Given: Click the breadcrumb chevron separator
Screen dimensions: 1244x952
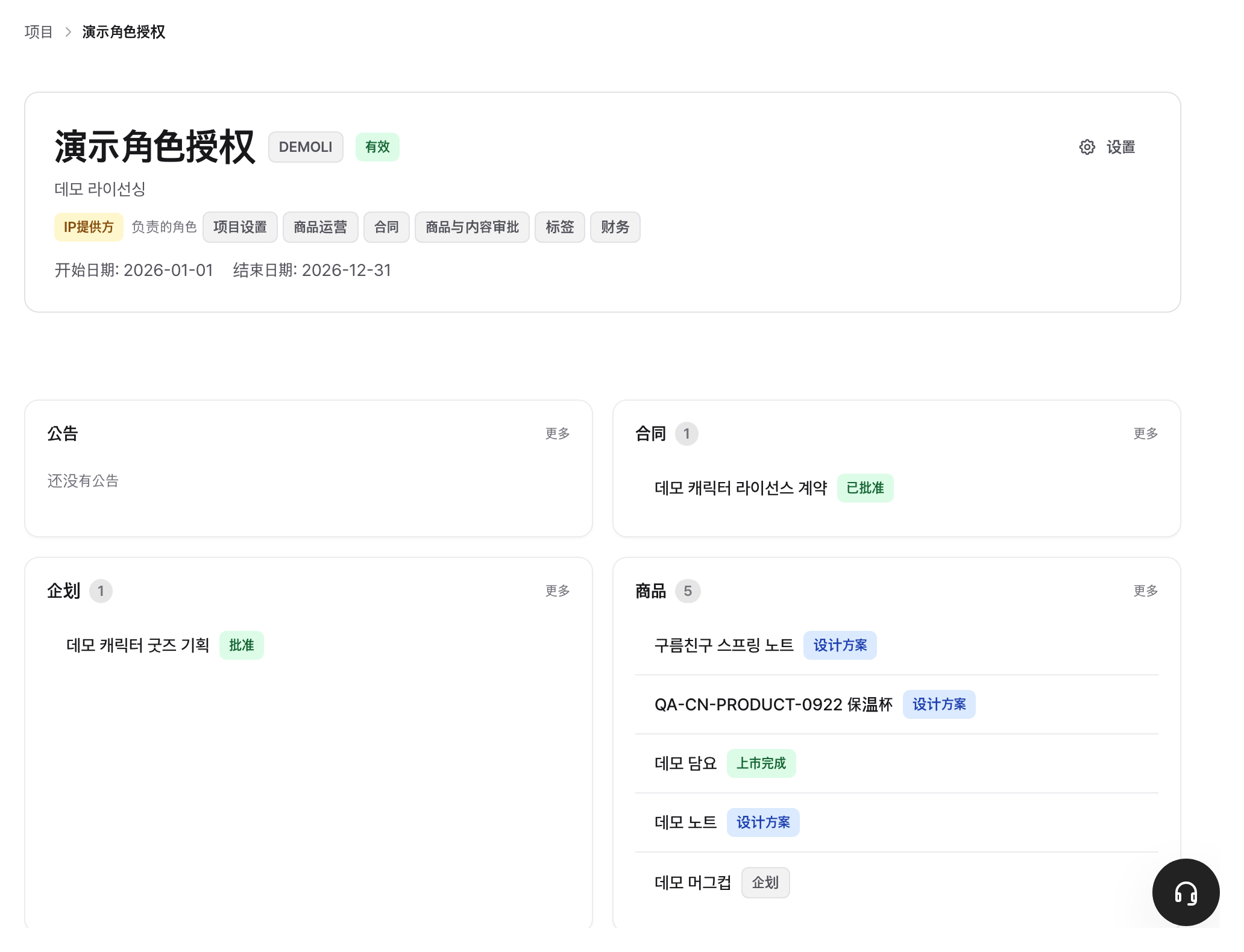Looking at the screenshot, I should point(68,32).
